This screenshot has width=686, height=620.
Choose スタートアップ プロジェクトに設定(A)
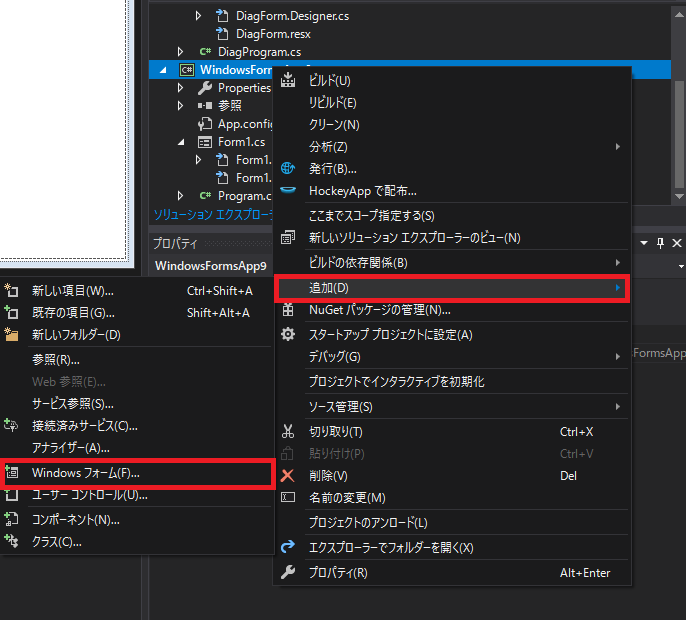[x=452, y=335]
